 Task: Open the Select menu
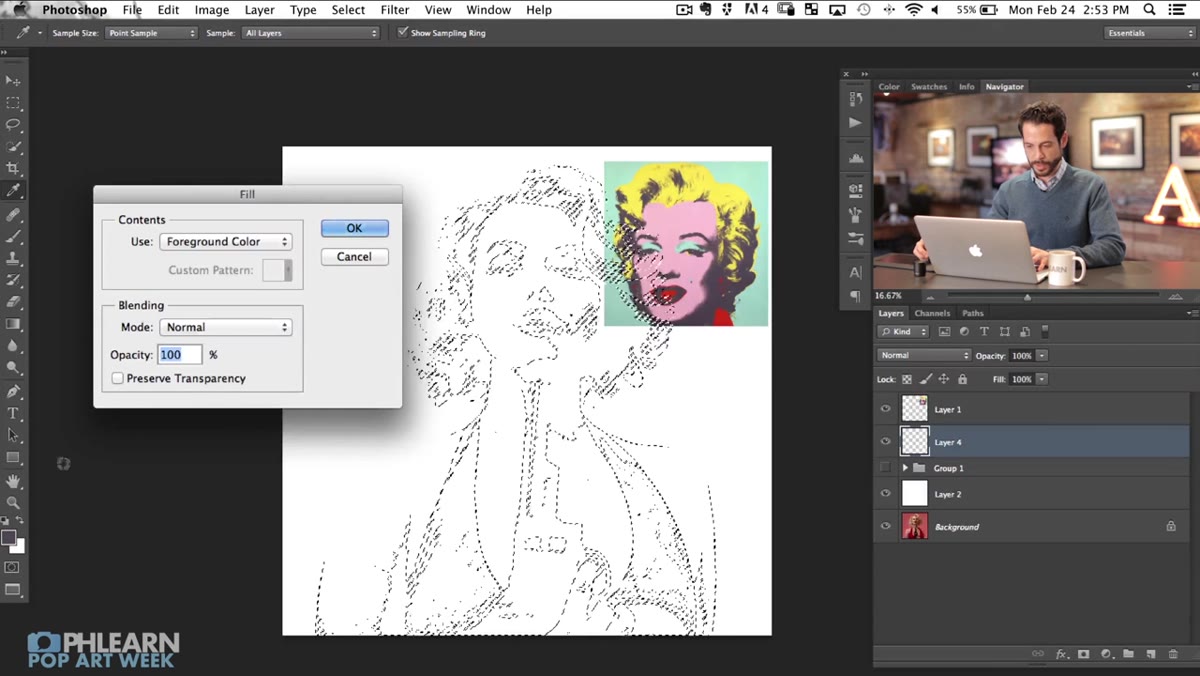348,10
